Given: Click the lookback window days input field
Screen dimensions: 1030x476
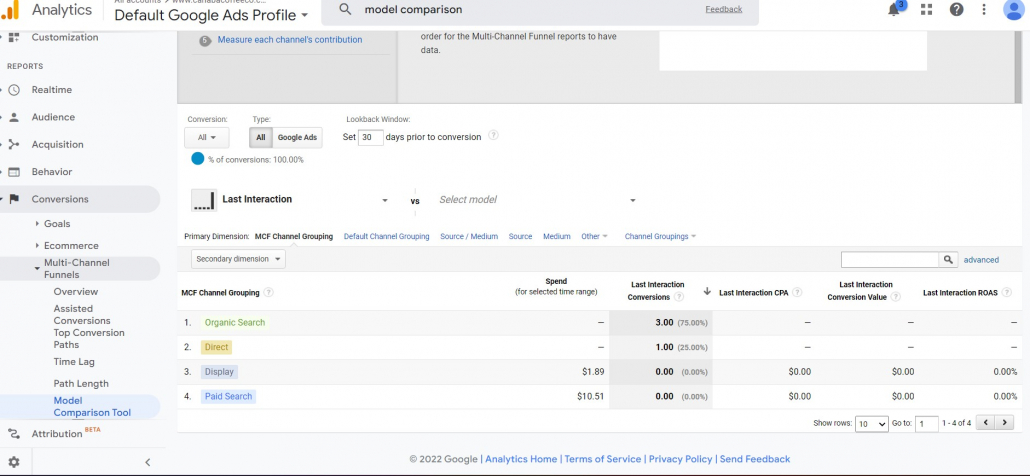Looking at the screenshot, I should (370, 137).
